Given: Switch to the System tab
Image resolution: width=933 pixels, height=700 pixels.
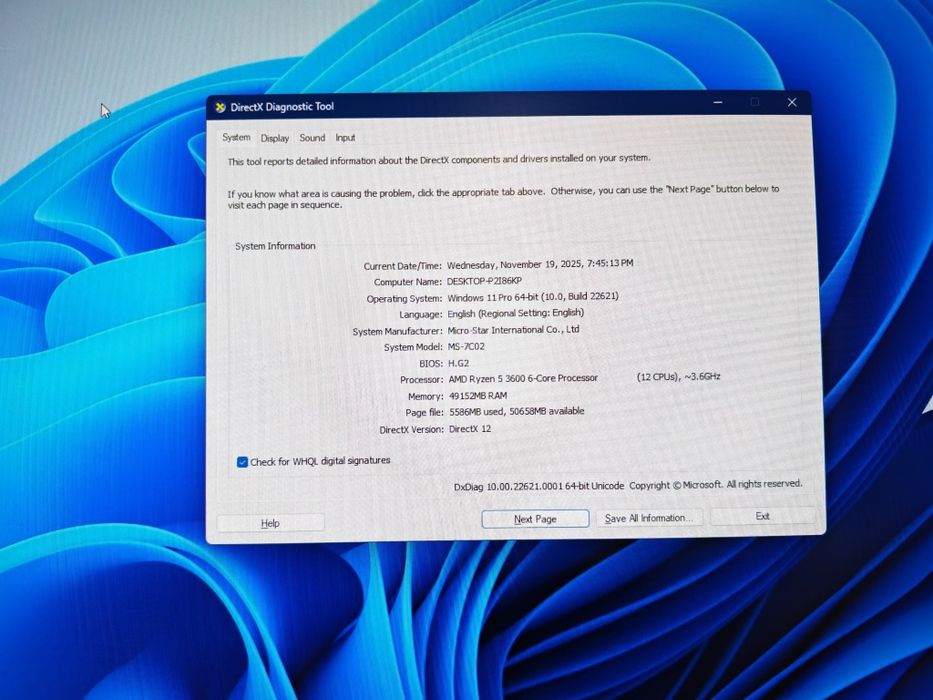Looking at the screenshot, I should (x=236, y=138).
